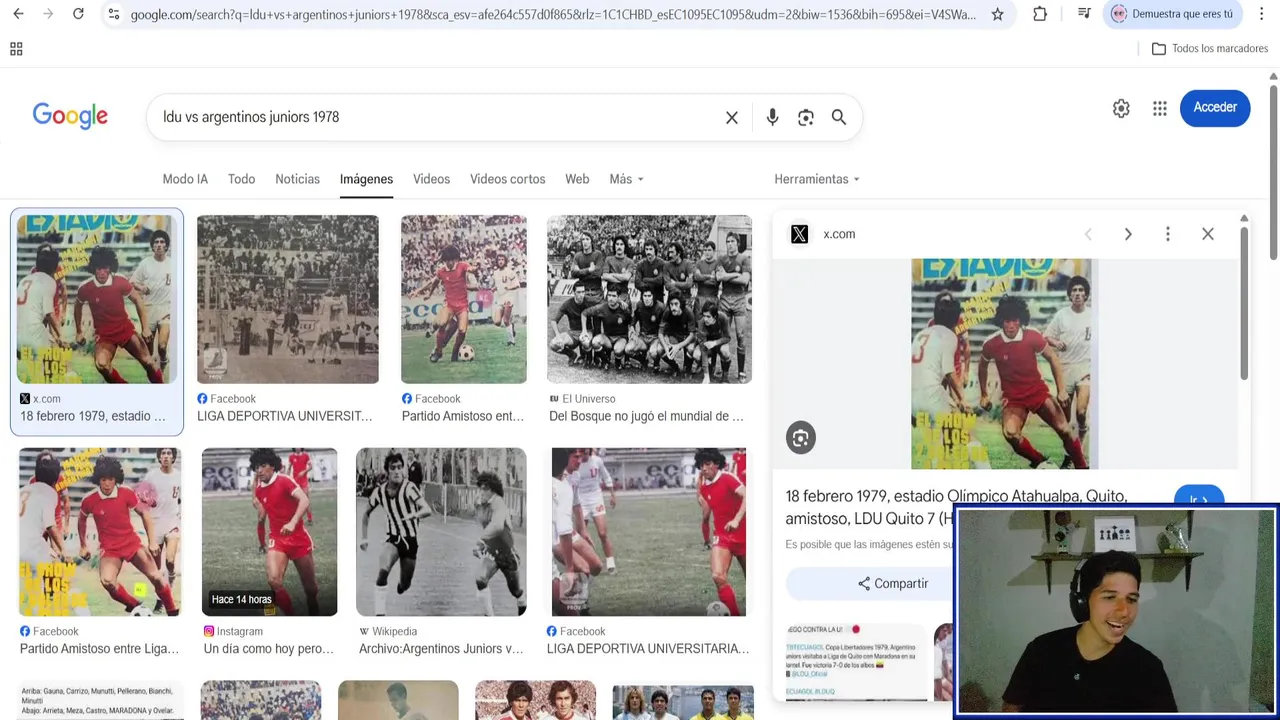Open the enlarged Estadio cover preview image
Image resolution: width=1280 pixels, height=720 pixels.
coord(1004,364)
